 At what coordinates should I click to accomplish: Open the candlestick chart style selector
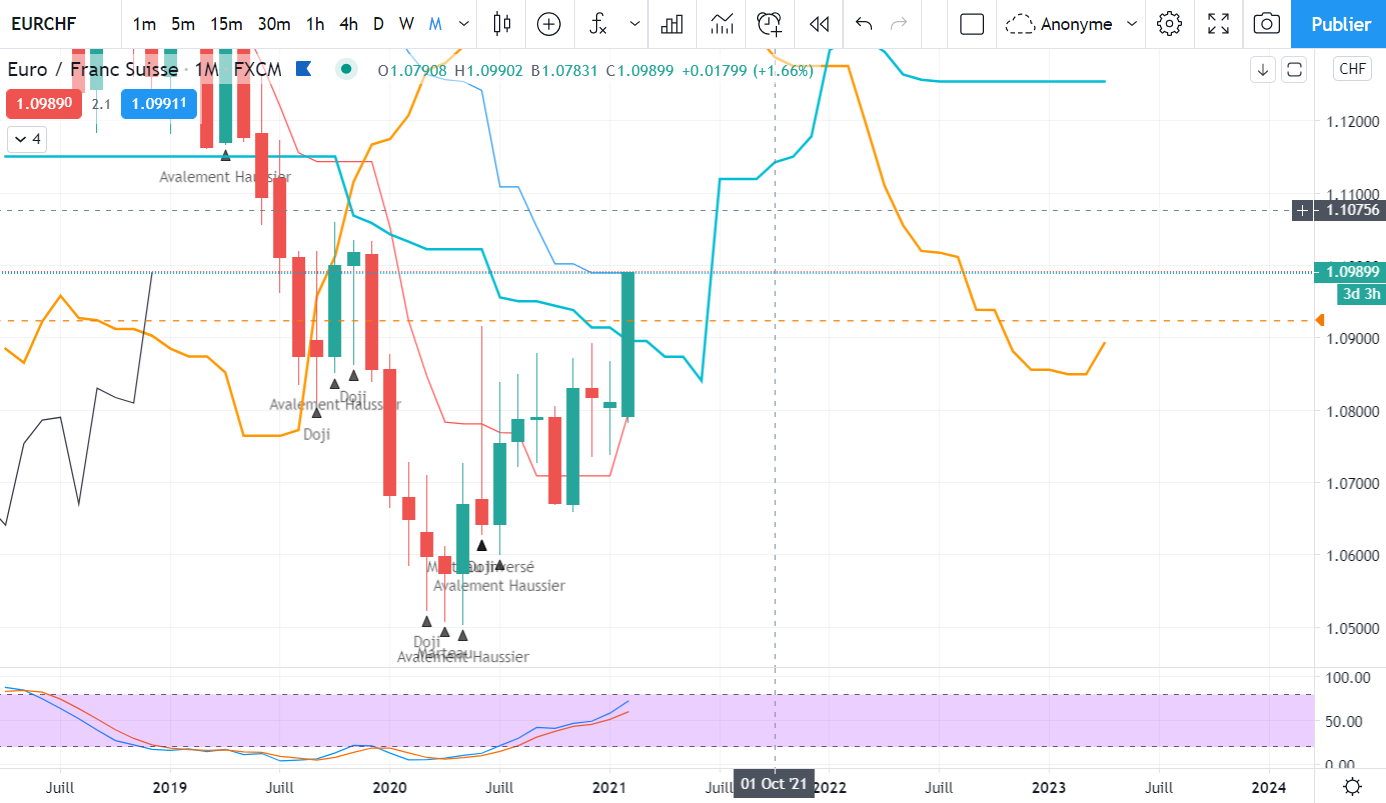coord(502,24)
